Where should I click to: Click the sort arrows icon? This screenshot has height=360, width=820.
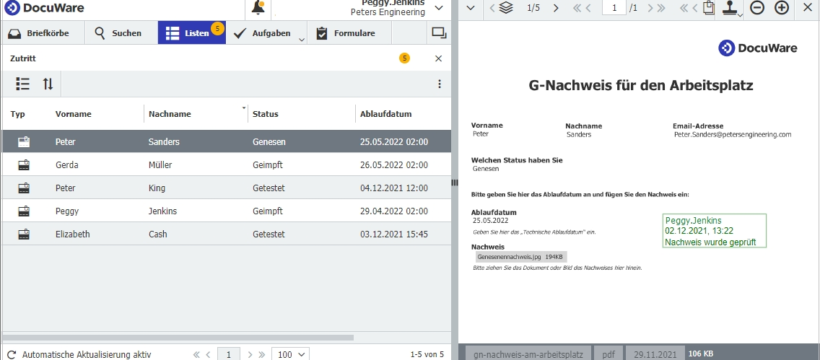tap(48, 84)
